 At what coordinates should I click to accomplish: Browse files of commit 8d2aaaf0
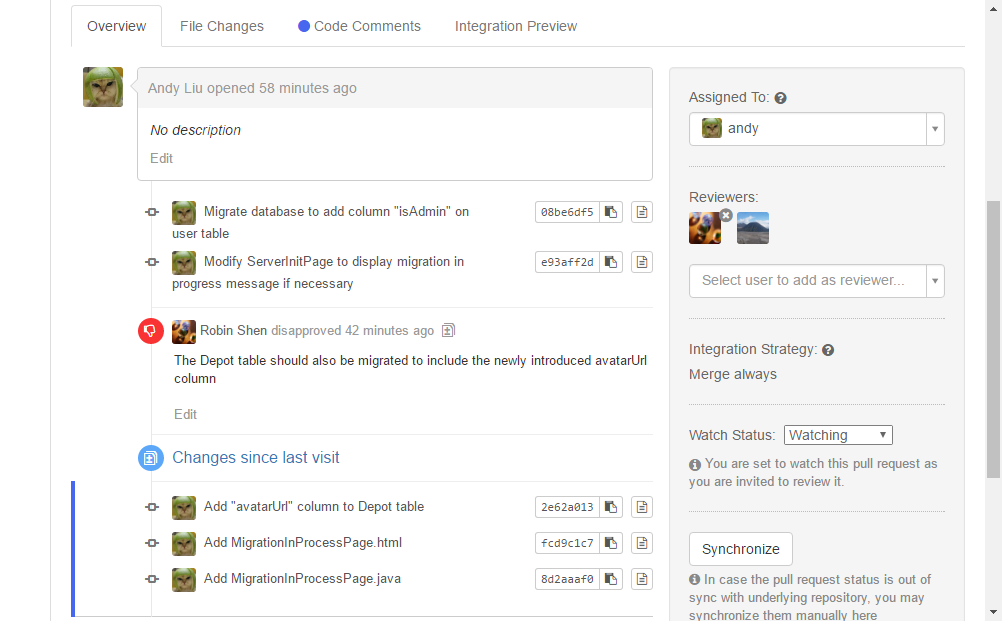coord(642,579)
